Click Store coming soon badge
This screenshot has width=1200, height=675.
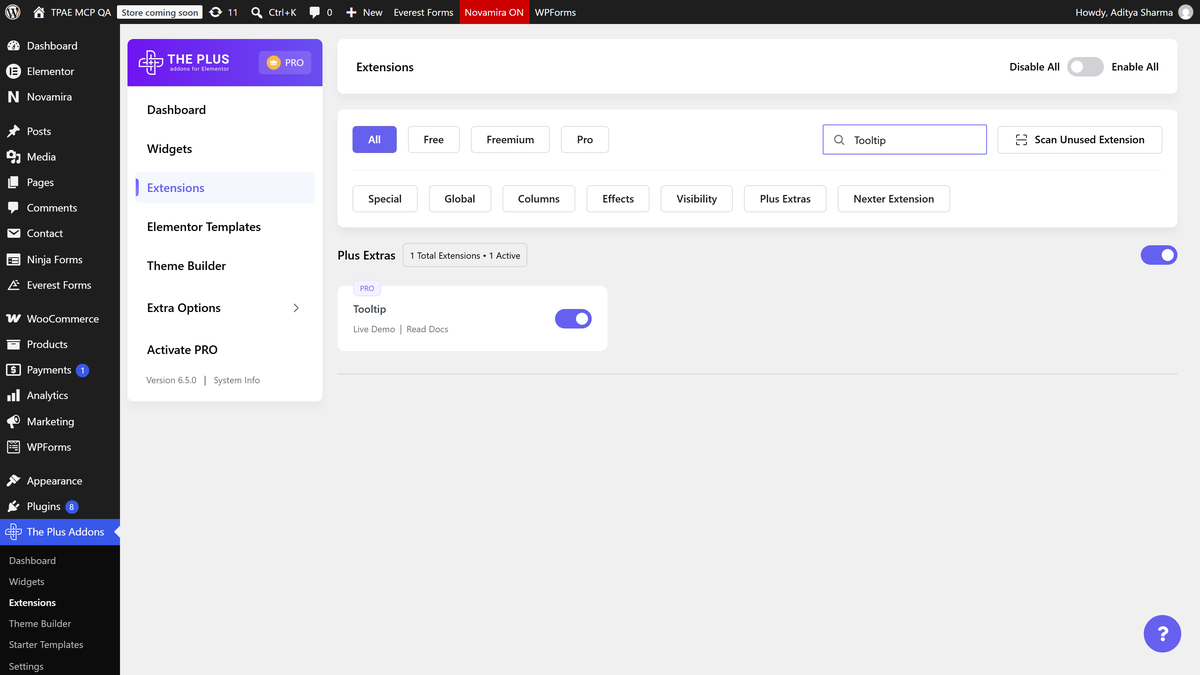click(x=160, y=12)
